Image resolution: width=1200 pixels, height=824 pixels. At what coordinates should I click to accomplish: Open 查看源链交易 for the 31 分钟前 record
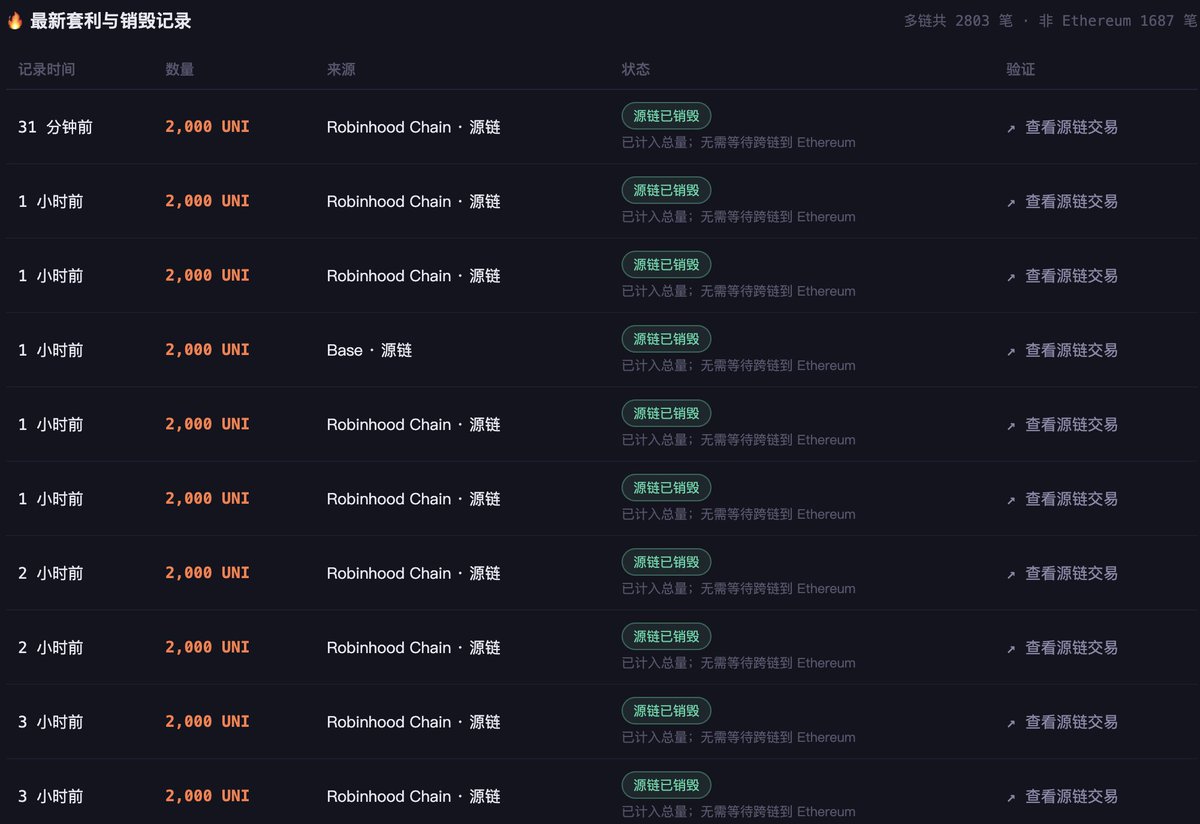(1071, 128)
